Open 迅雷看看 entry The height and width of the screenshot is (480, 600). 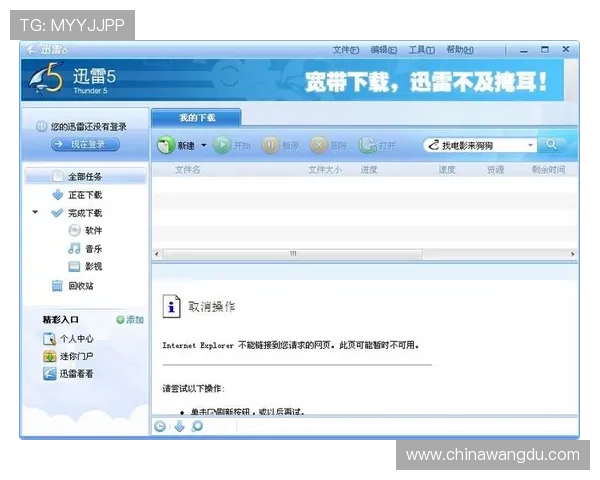pos(68,374)
